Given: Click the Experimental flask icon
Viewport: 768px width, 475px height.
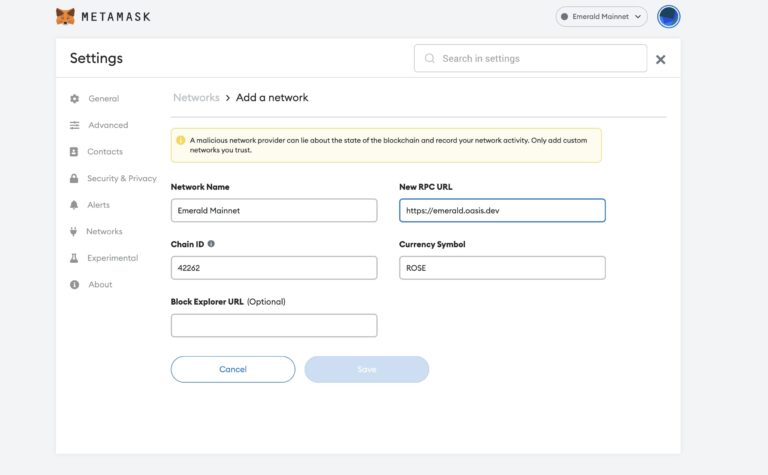Looking at the screenshot, I should tap(74, 258).
